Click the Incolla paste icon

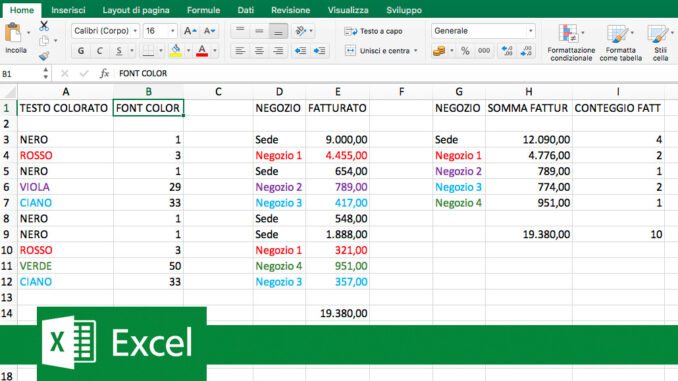[13, 33]
